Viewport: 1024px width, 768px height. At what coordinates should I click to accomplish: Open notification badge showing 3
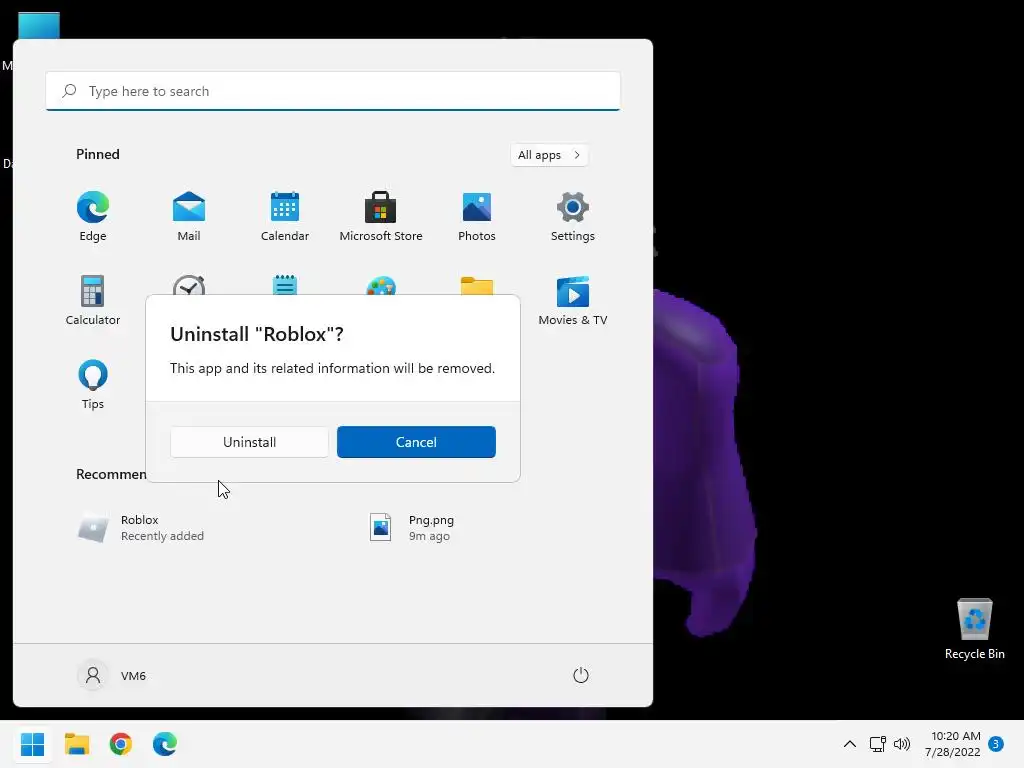996,744
